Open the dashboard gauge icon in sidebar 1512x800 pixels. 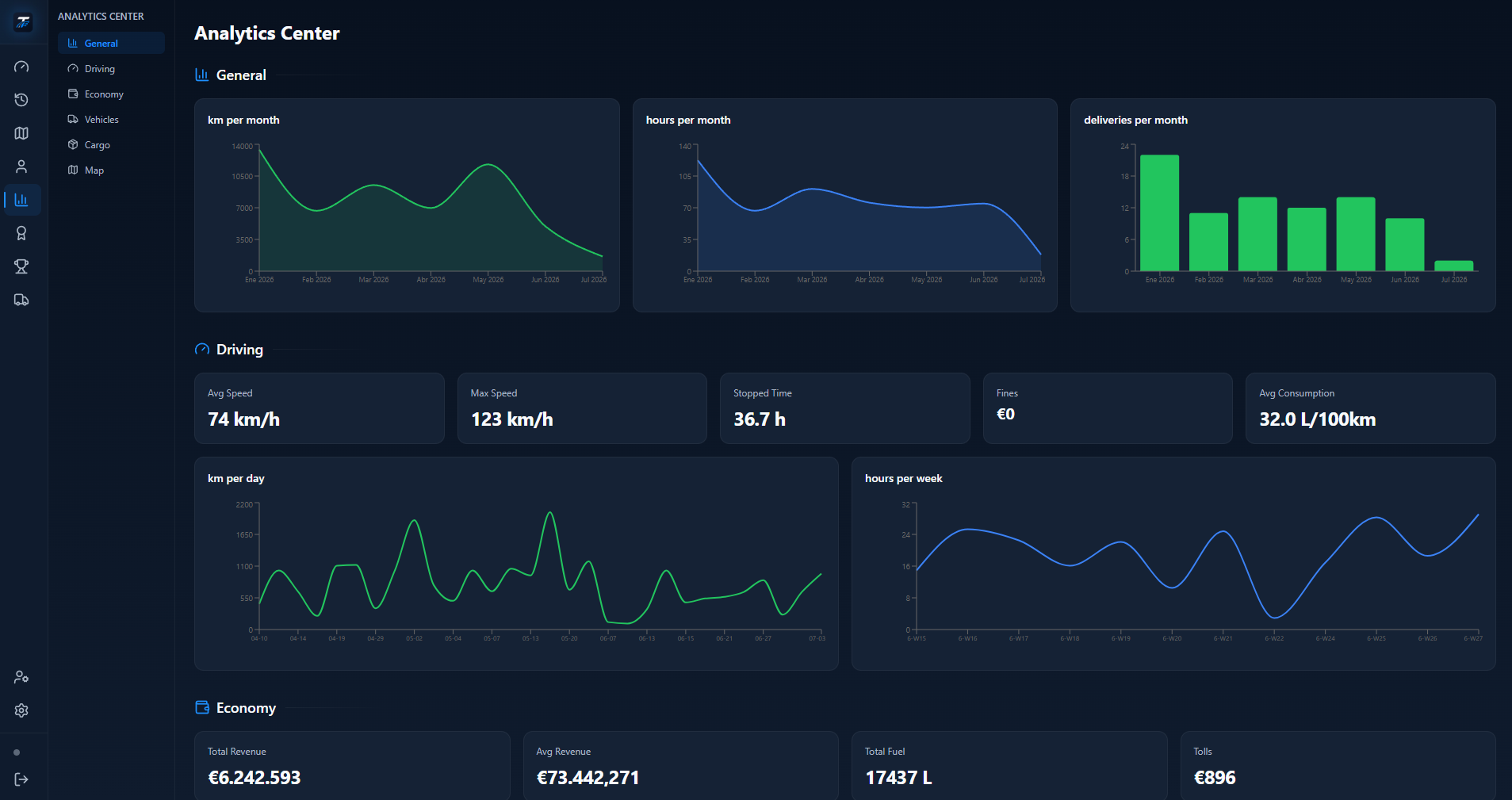tap(21, 67)
